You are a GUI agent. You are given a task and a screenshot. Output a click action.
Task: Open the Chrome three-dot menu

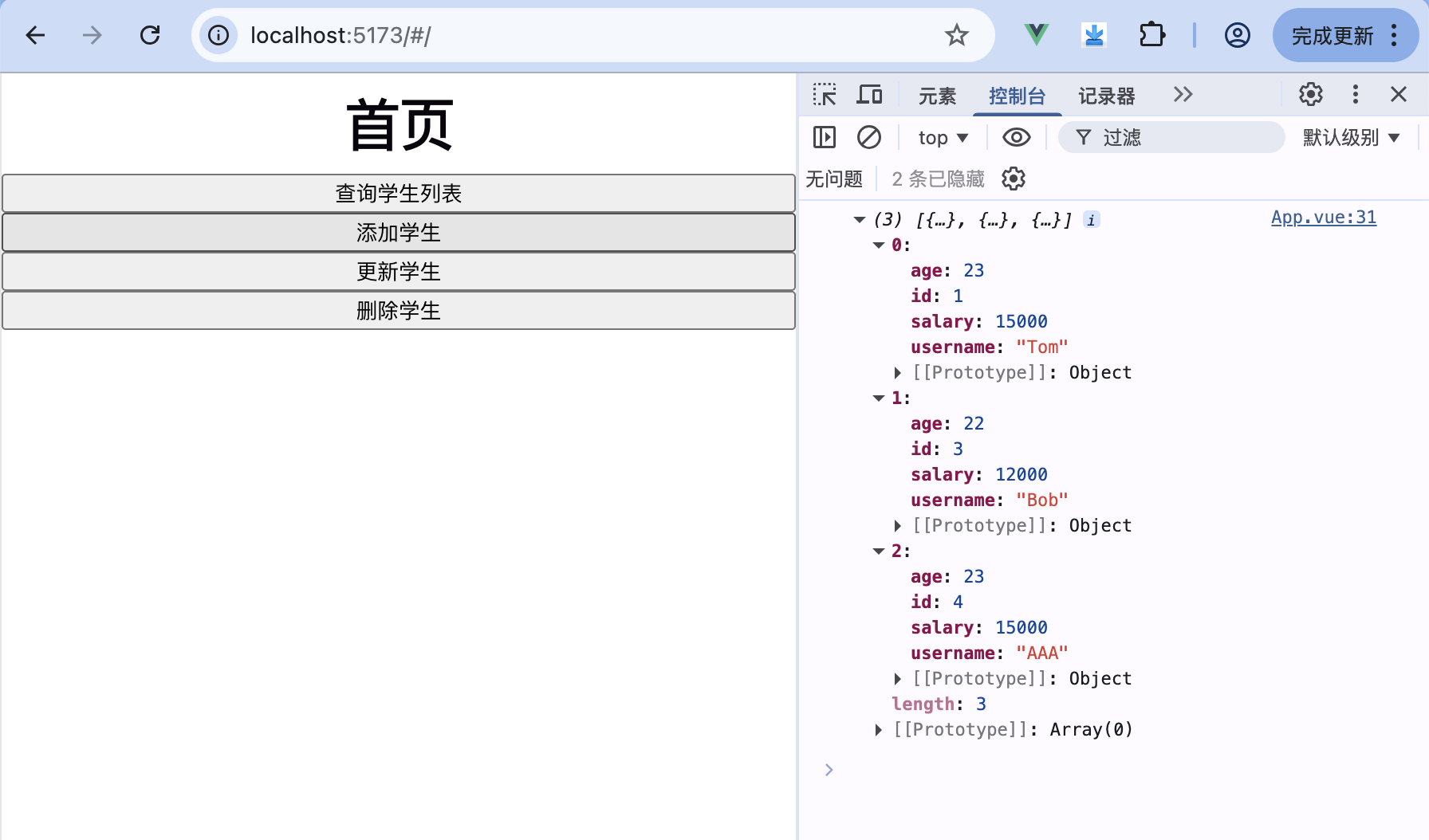coord(1395,35)
